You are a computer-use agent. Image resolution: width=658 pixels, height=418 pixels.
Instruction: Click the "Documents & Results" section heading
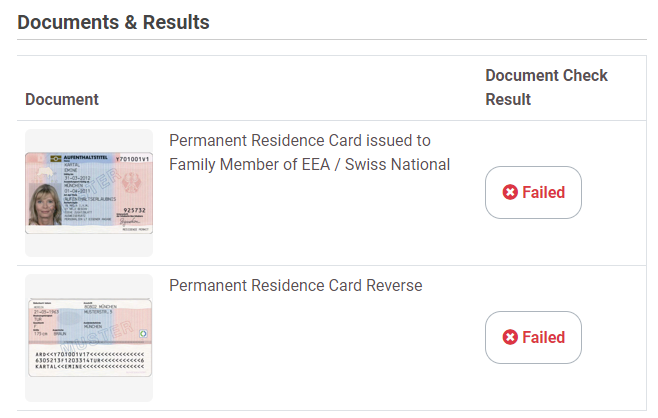pos(113,21)
